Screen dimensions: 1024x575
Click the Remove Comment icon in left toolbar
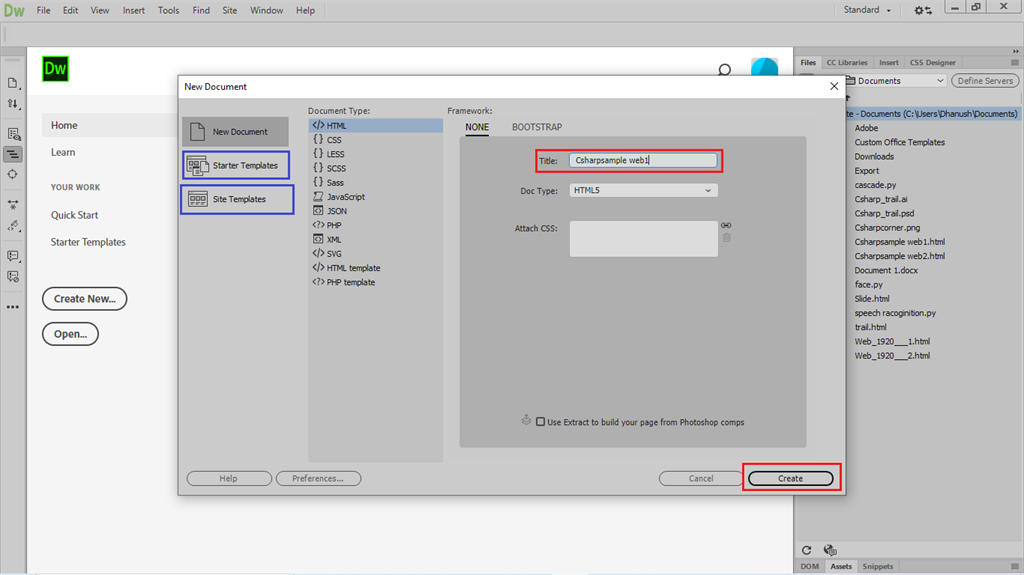click(12, 276)
